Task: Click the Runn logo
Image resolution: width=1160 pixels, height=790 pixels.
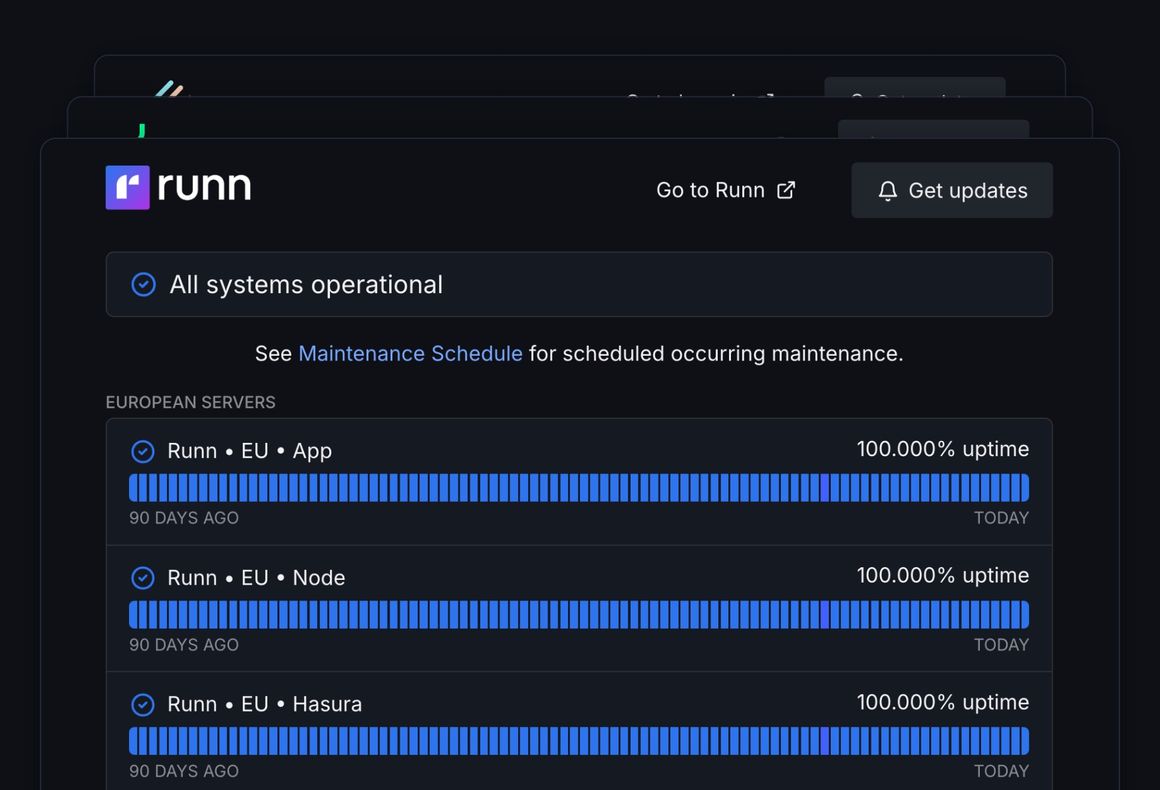Action: click(x=178, y=187)
